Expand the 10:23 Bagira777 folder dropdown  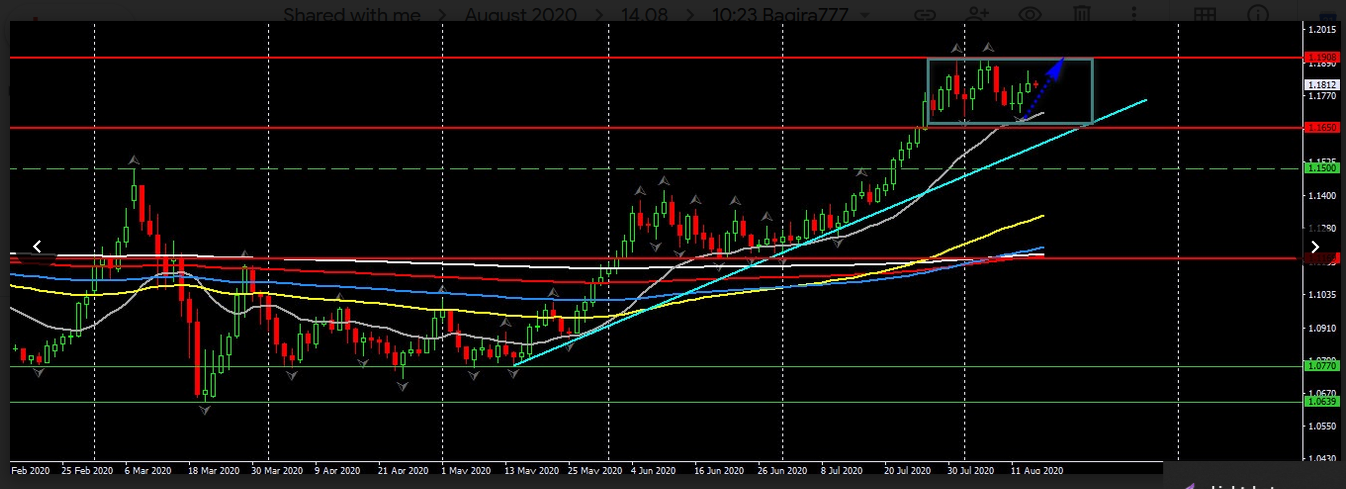tap(861, 16)
